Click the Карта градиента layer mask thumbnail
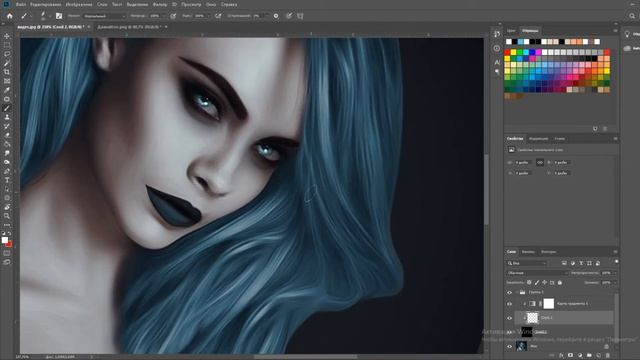 (549, 303)
